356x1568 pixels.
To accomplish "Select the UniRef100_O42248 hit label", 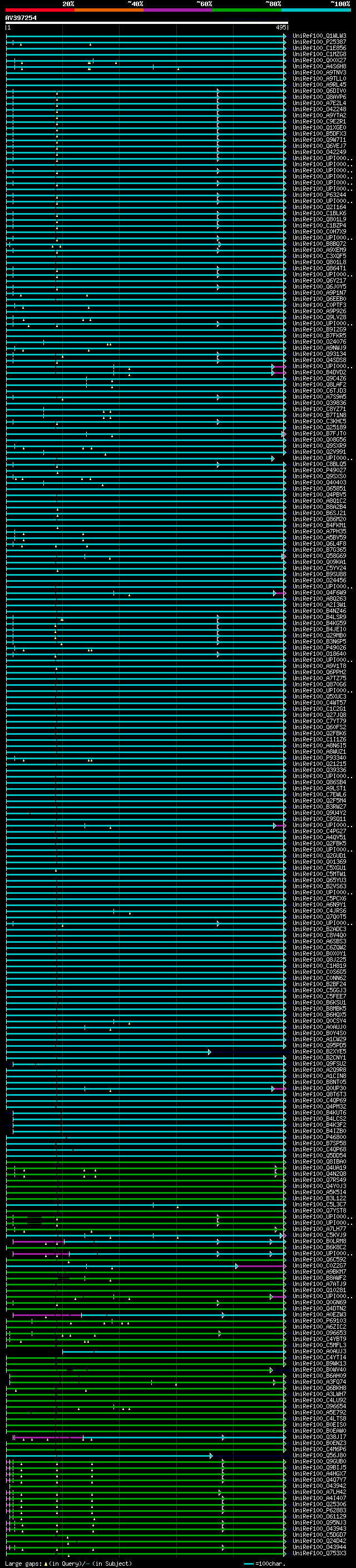I will pos(319,110).
